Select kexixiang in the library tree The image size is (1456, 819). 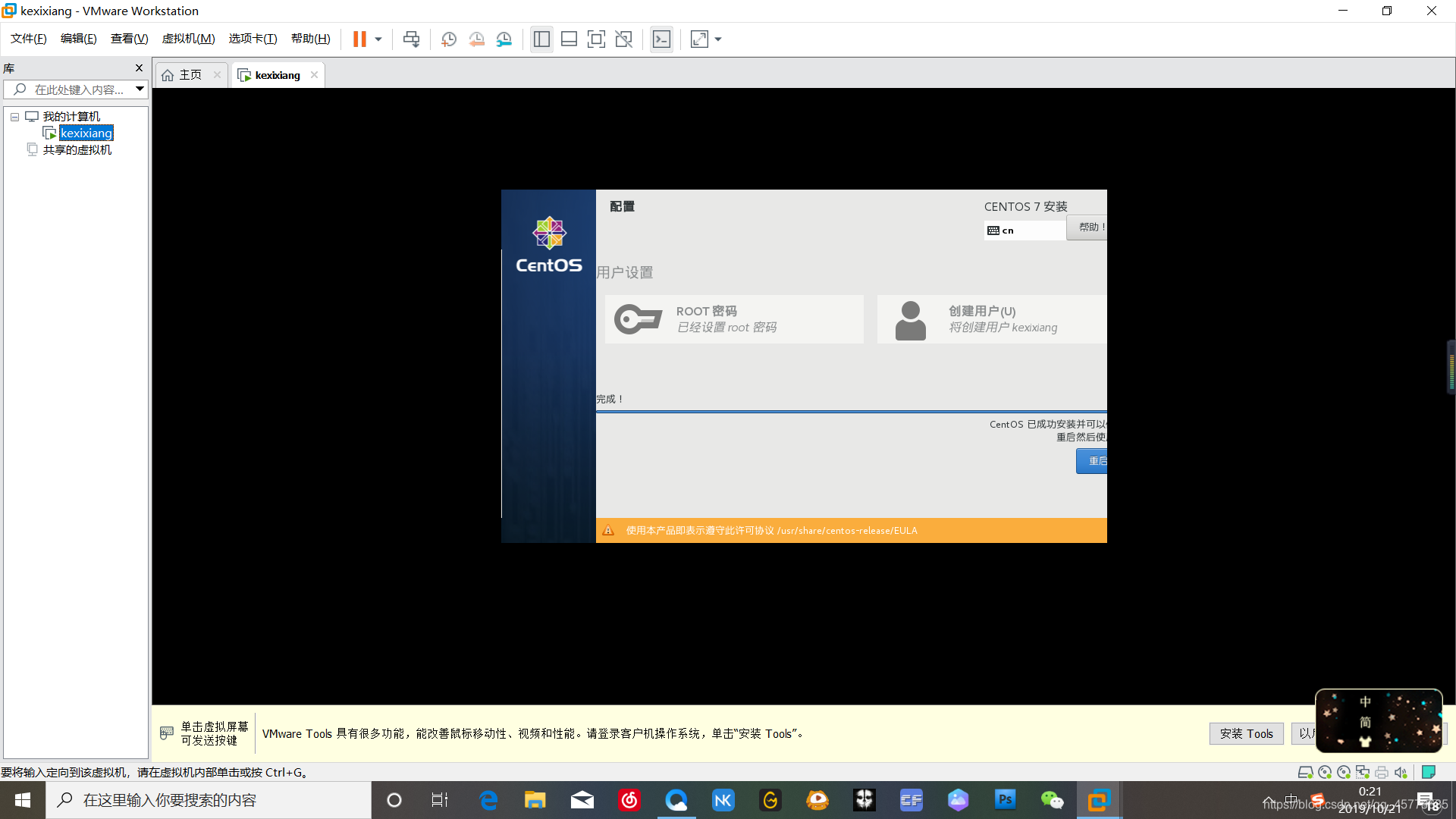86,133
